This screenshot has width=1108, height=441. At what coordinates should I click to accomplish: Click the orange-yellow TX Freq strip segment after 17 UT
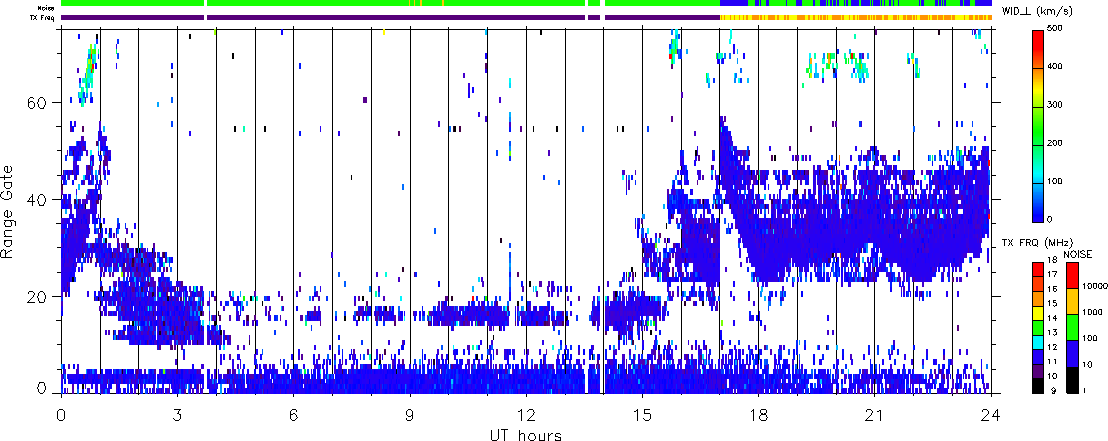click(856, 17)
